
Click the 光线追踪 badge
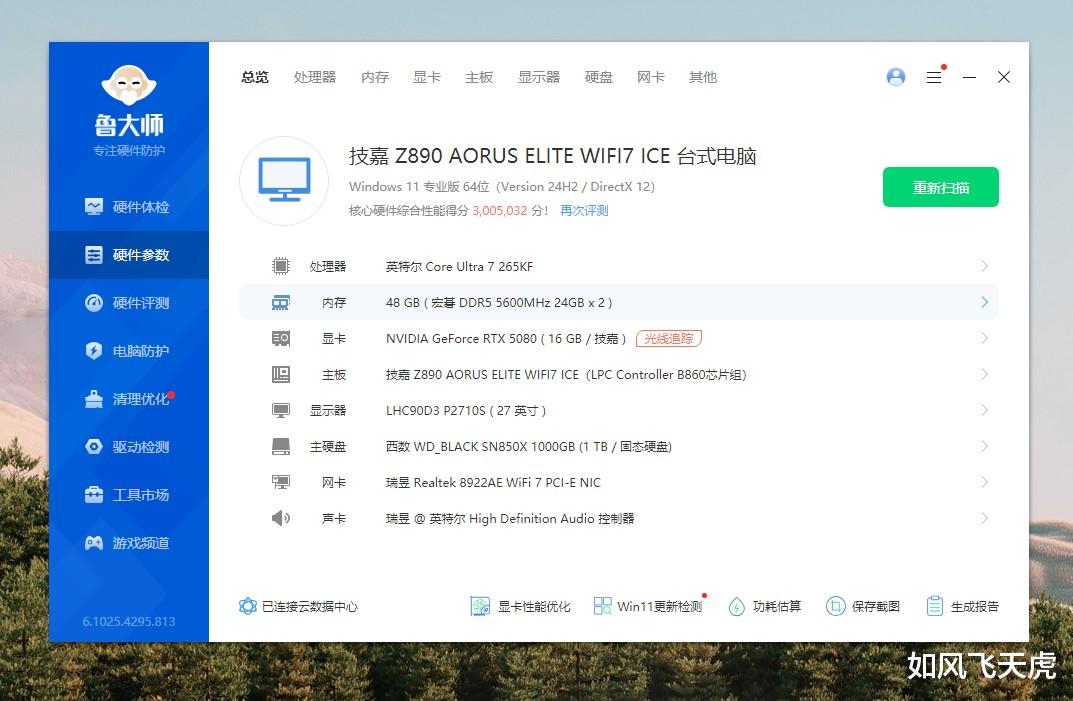[x=669, y=338]
